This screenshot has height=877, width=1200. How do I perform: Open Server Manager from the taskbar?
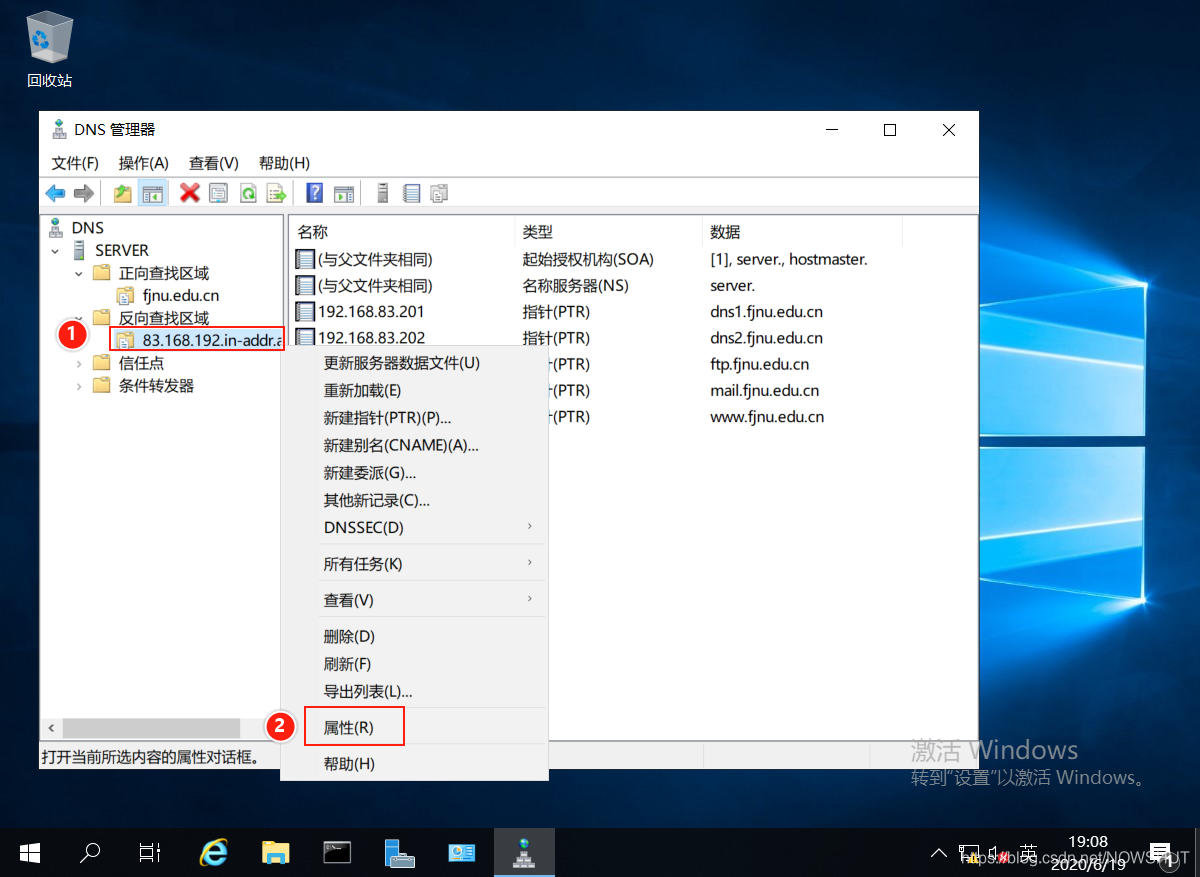tap(399, 852)
